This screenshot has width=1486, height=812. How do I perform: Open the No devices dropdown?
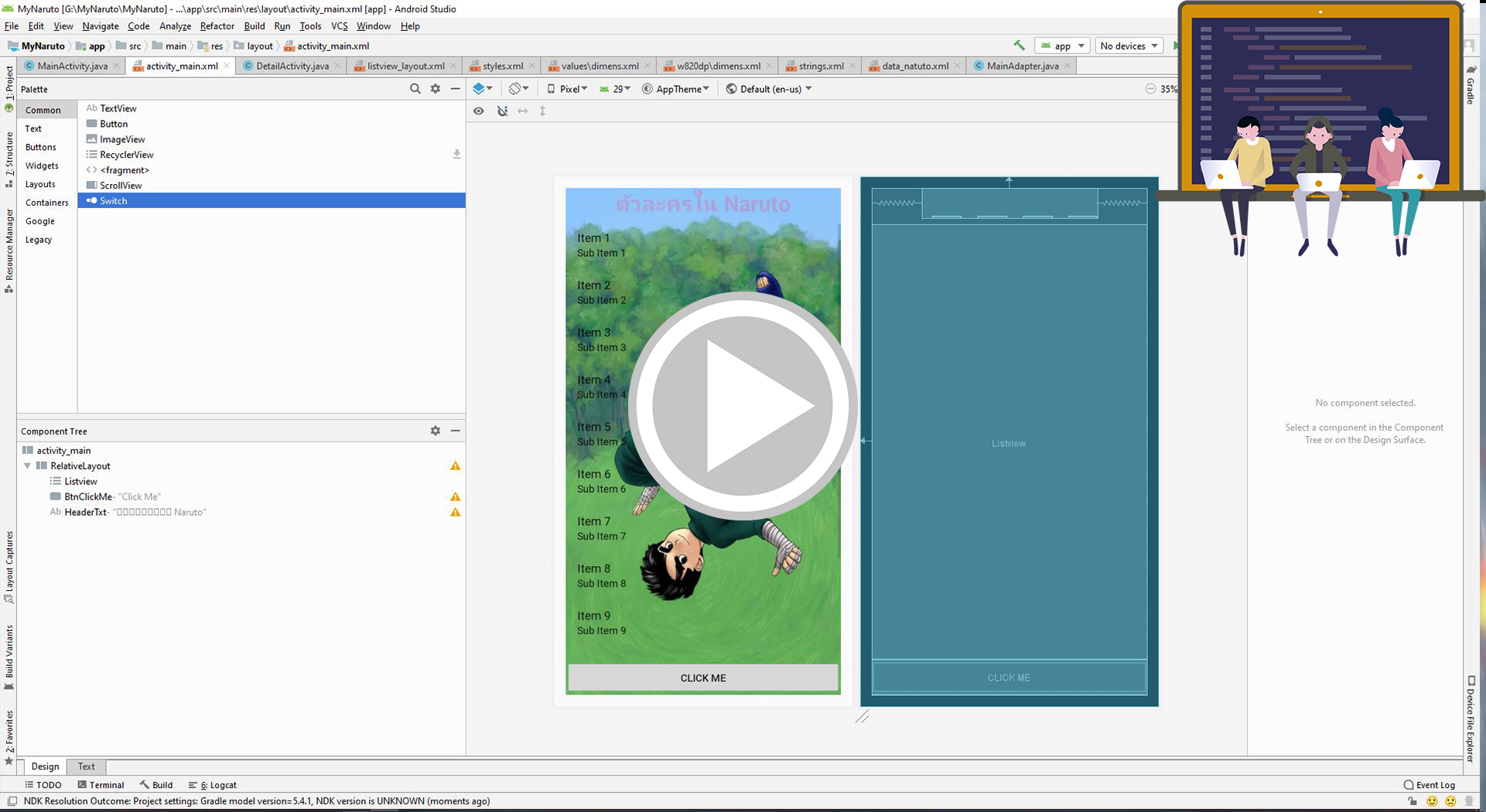point(1129,46)
